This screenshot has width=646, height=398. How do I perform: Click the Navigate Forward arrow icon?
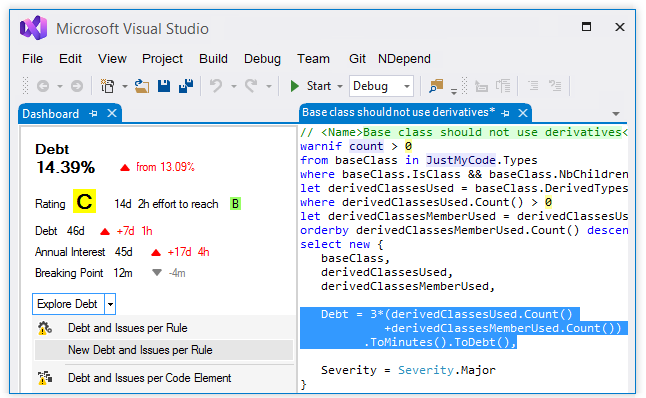77,86
